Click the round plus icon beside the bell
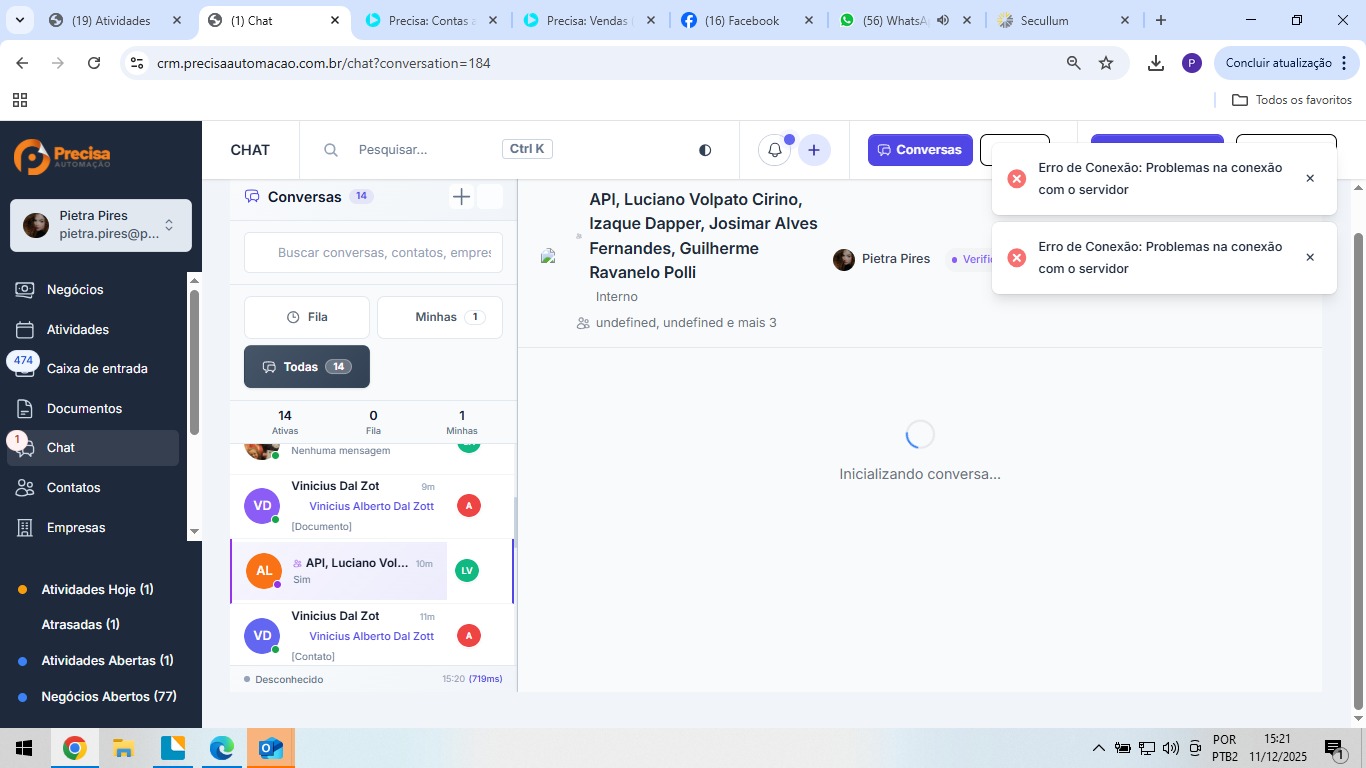 (814, 150)
